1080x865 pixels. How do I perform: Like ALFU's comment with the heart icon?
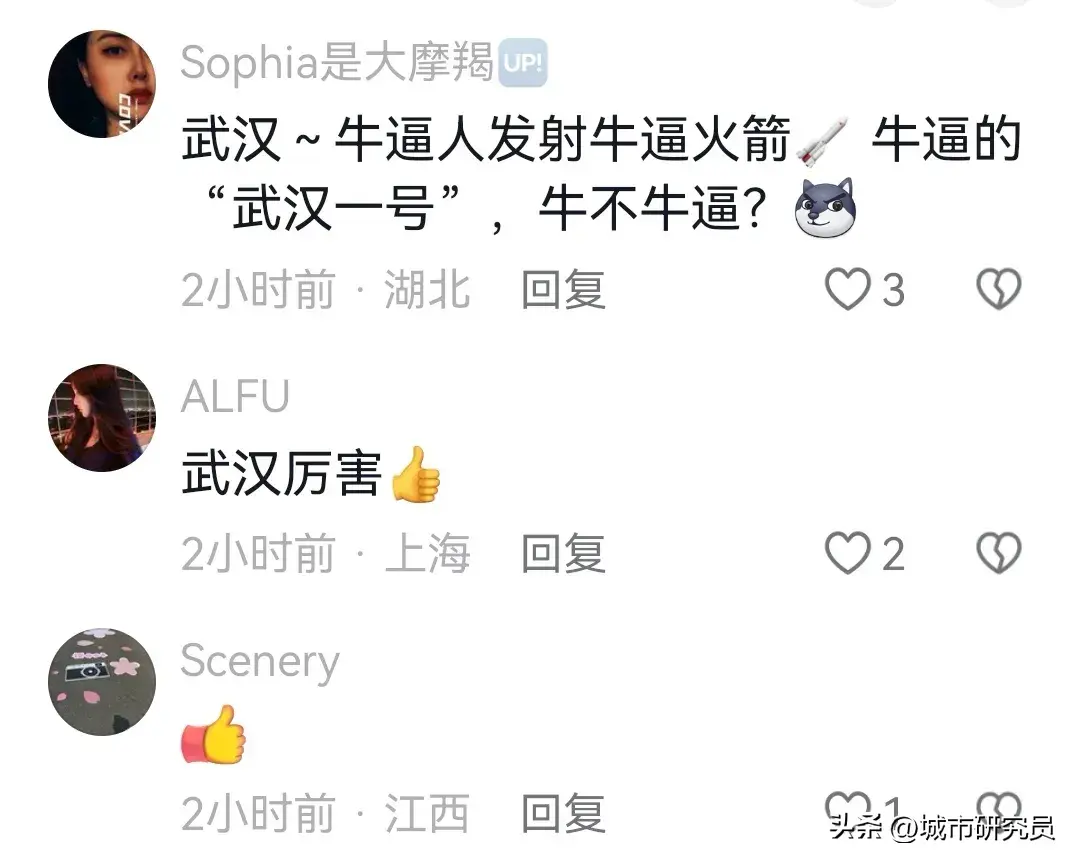point(847,552)
